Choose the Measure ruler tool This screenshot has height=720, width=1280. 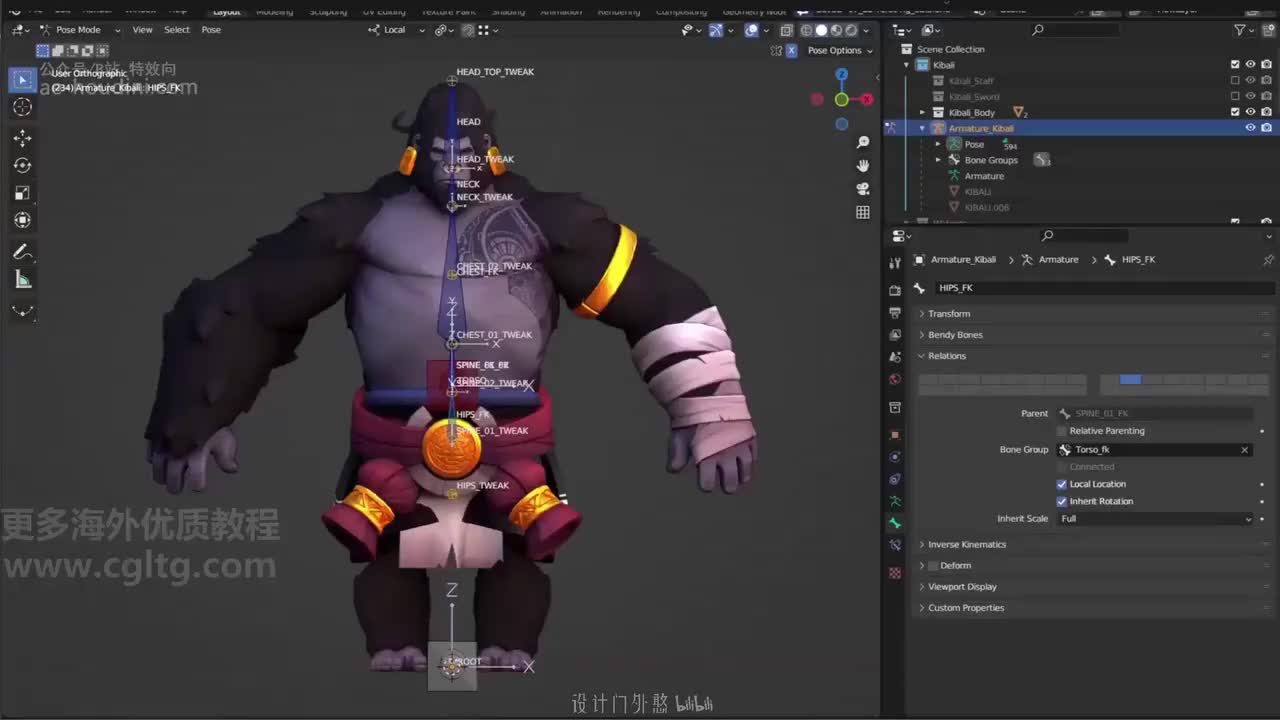(23, 280)
